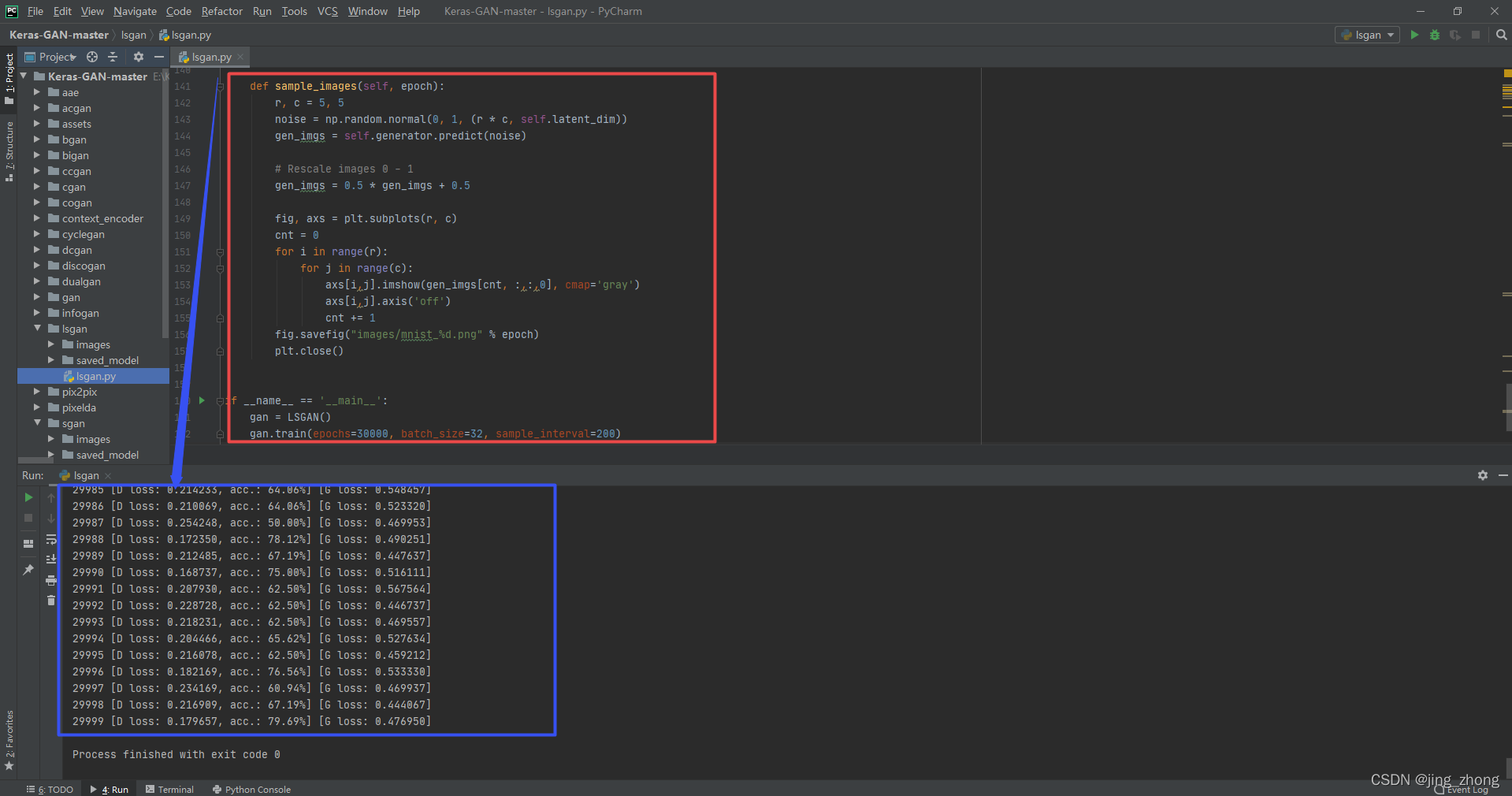Collapse all in Project panel toolbar
Viewport: 1512px width, 796px height.
(x=113, y=57)
